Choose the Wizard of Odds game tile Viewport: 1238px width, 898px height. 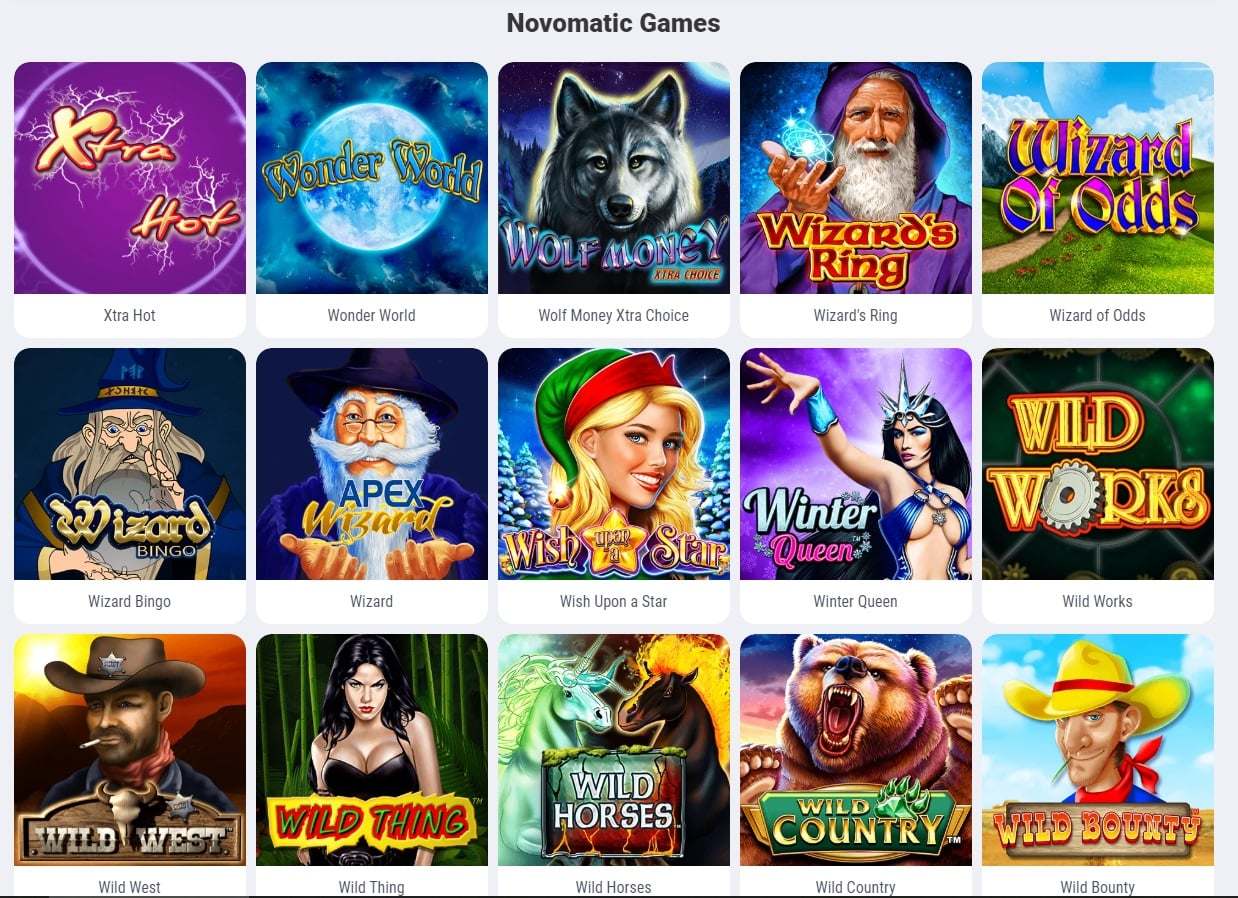click(1098, 178)
